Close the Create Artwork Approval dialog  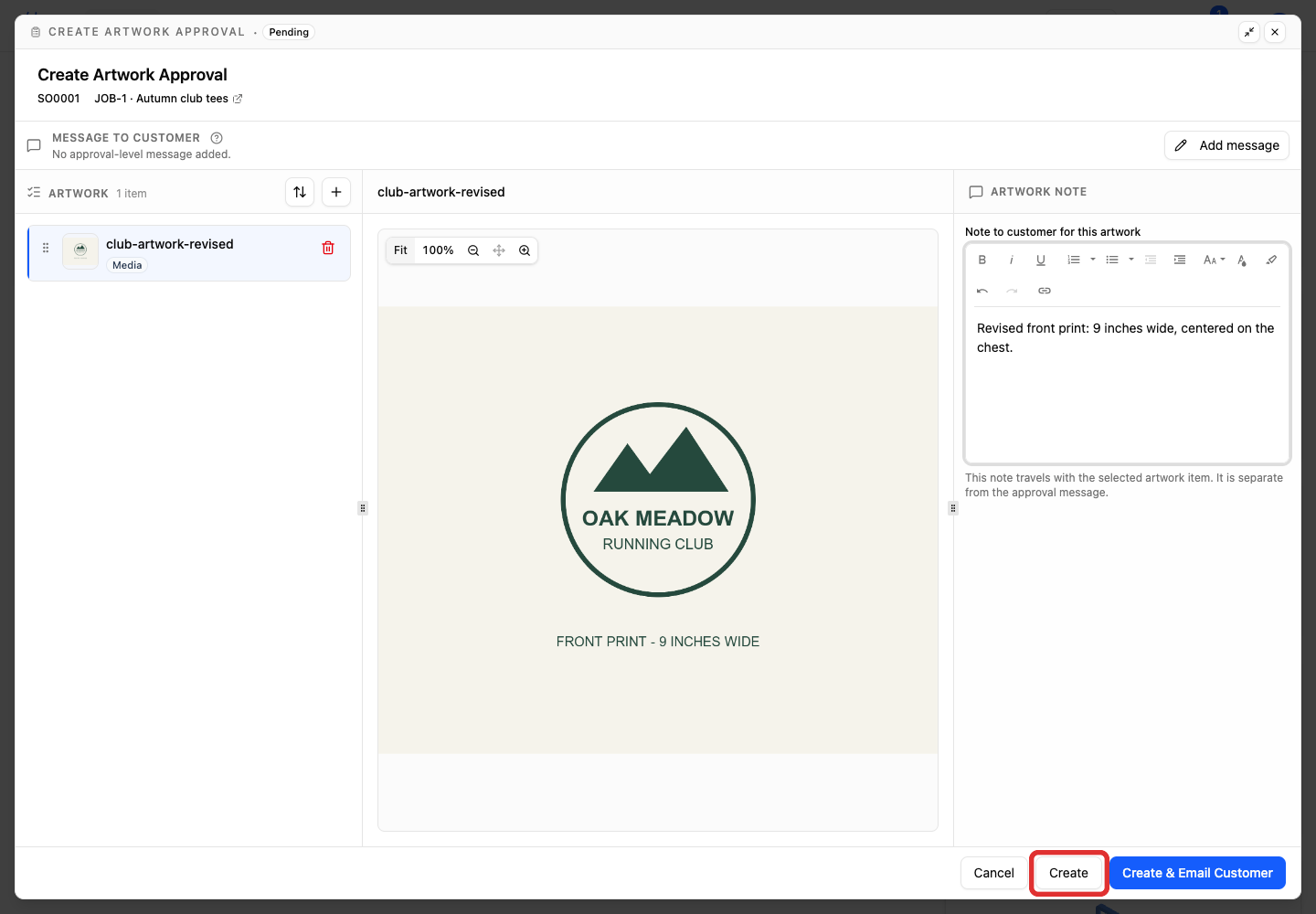1275,32
